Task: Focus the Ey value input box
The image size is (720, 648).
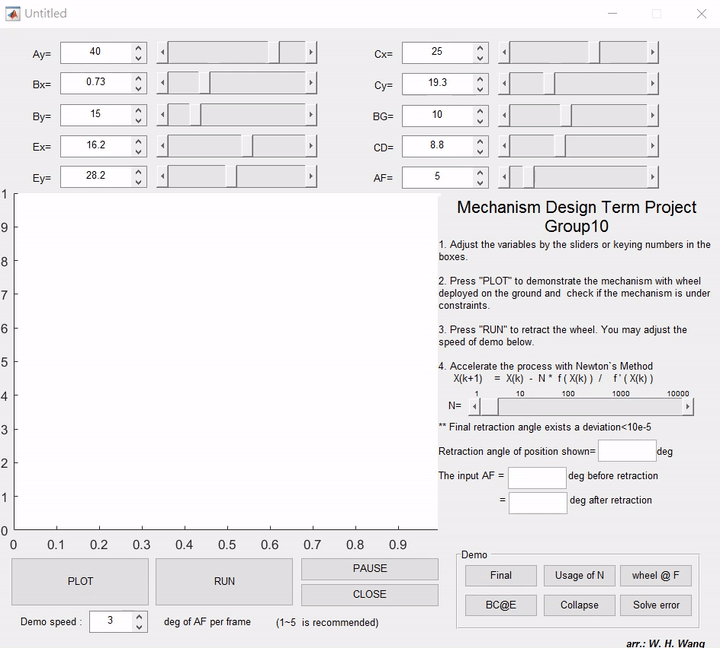Action: pos(95,176)
